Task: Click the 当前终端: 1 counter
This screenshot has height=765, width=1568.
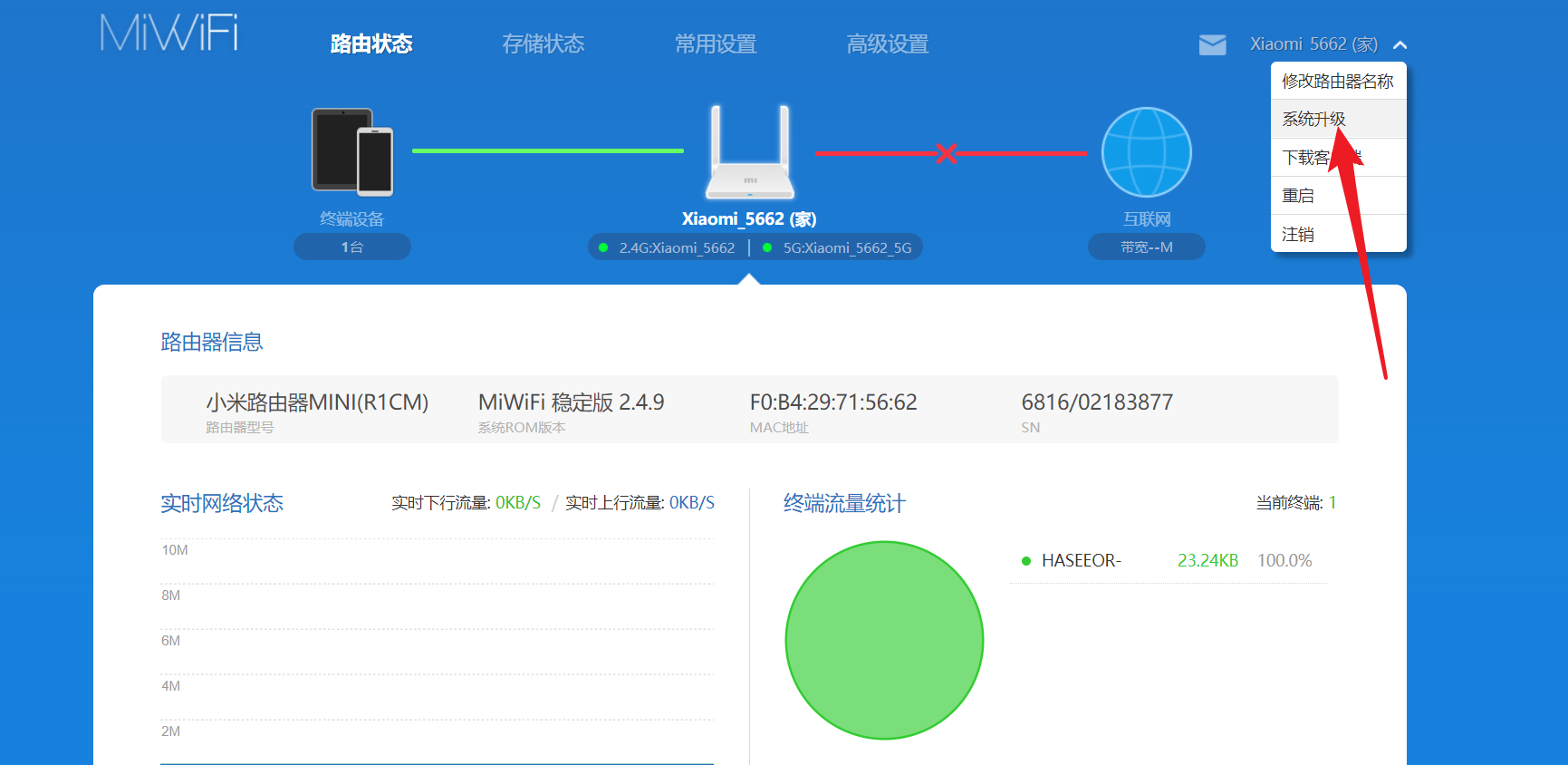Action: click(1296, 502)
